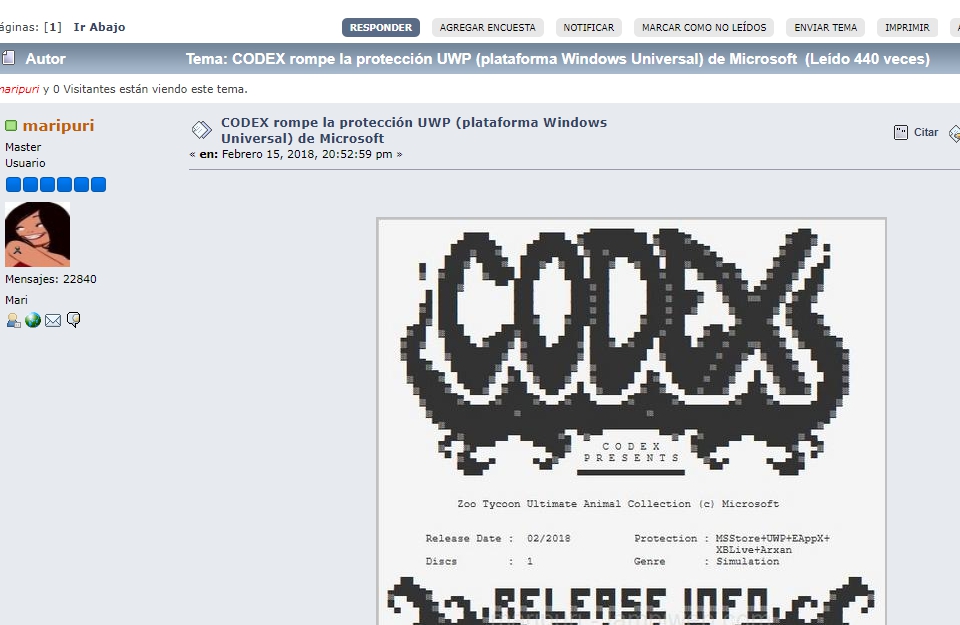Jump to bottom with Ir Abajo link

[x=99, y=27]
